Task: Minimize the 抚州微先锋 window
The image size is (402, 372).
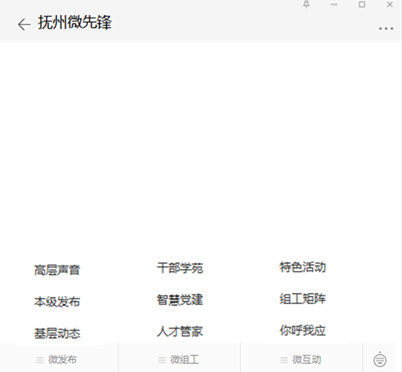Action: (x=334, y=5)
